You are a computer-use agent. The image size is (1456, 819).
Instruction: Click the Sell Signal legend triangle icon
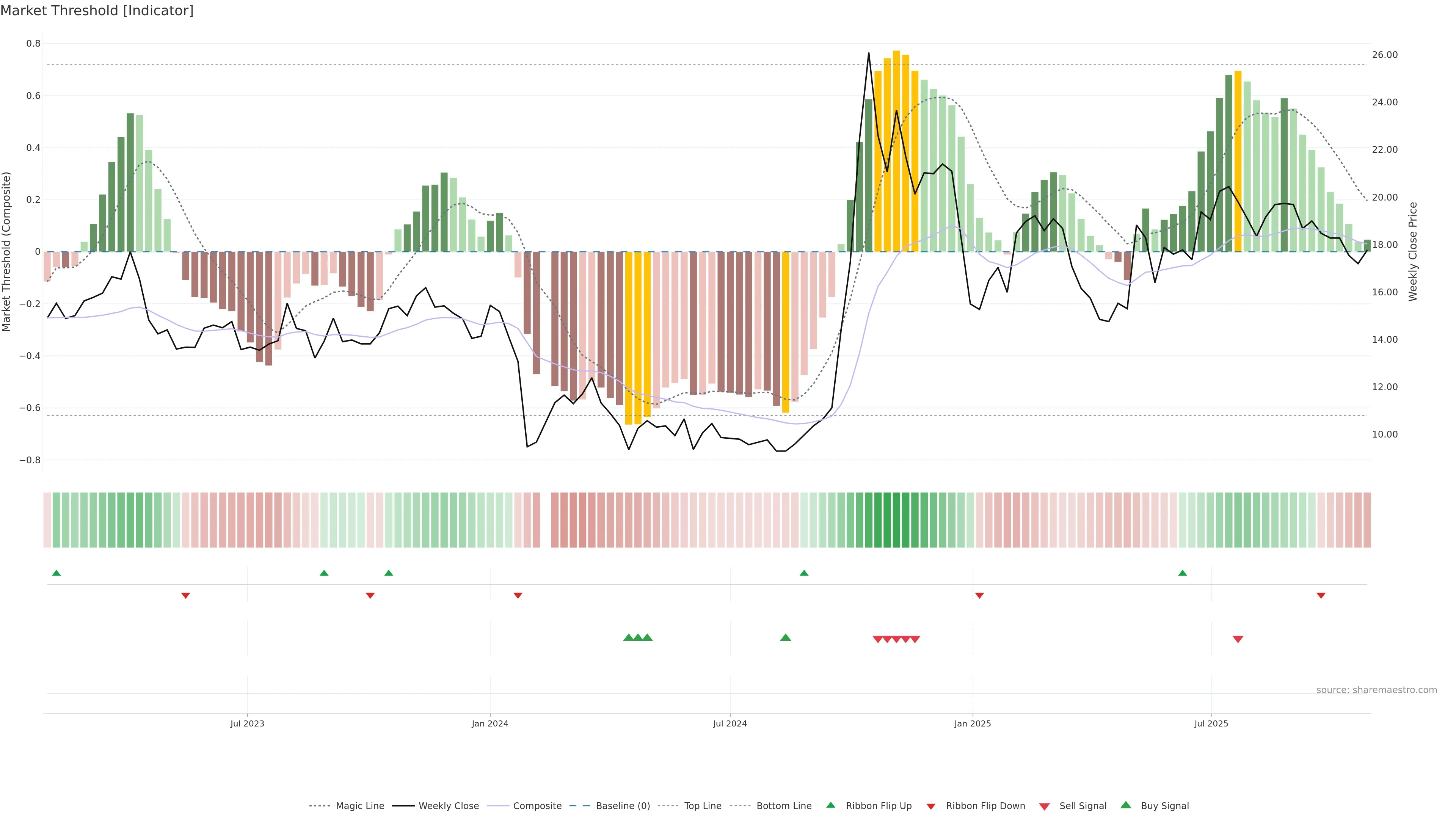(x=1045, y=806)
